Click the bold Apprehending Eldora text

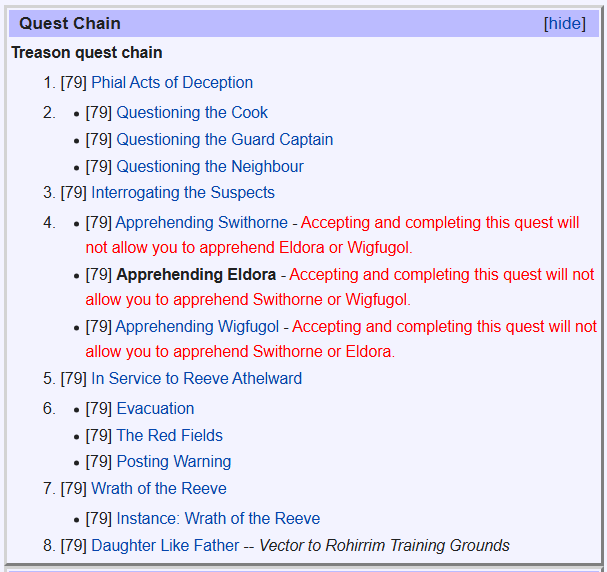click(x=196, y=274)
